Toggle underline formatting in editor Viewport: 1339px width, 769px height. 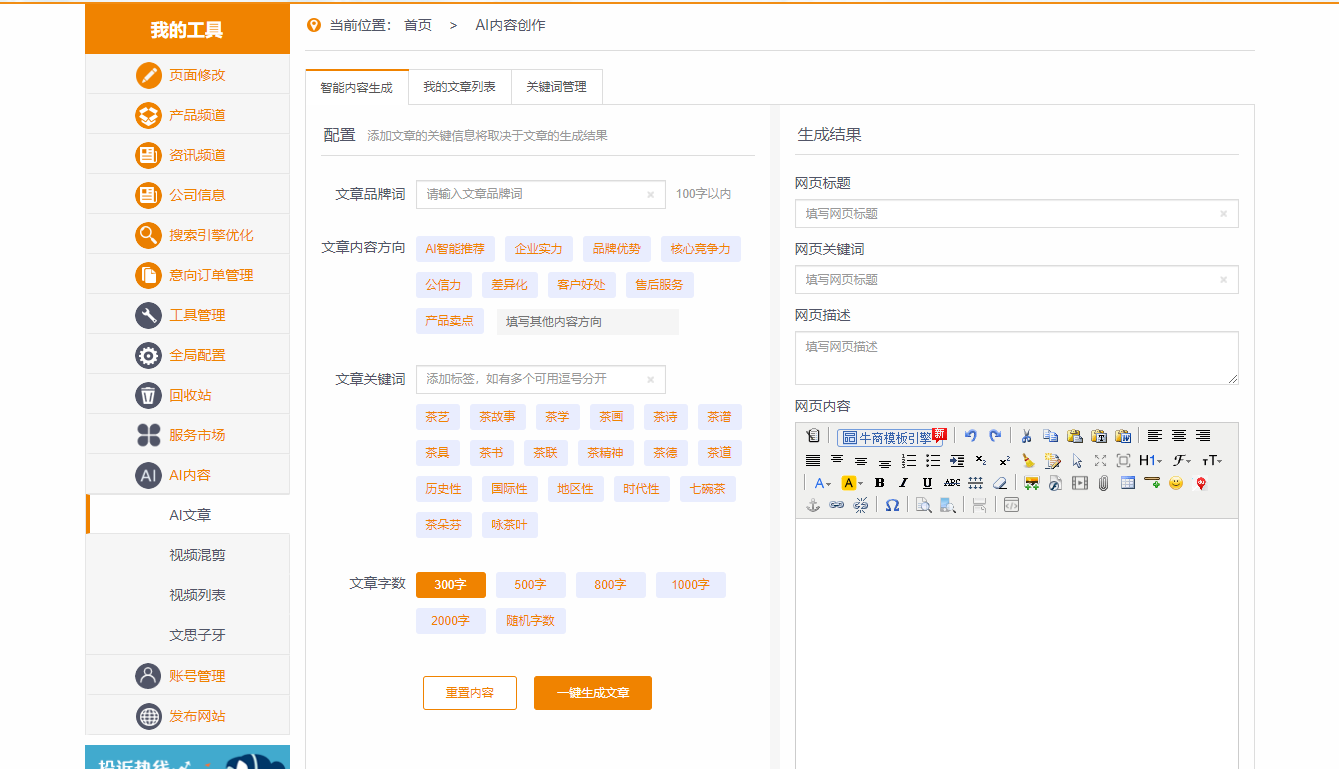928,483
